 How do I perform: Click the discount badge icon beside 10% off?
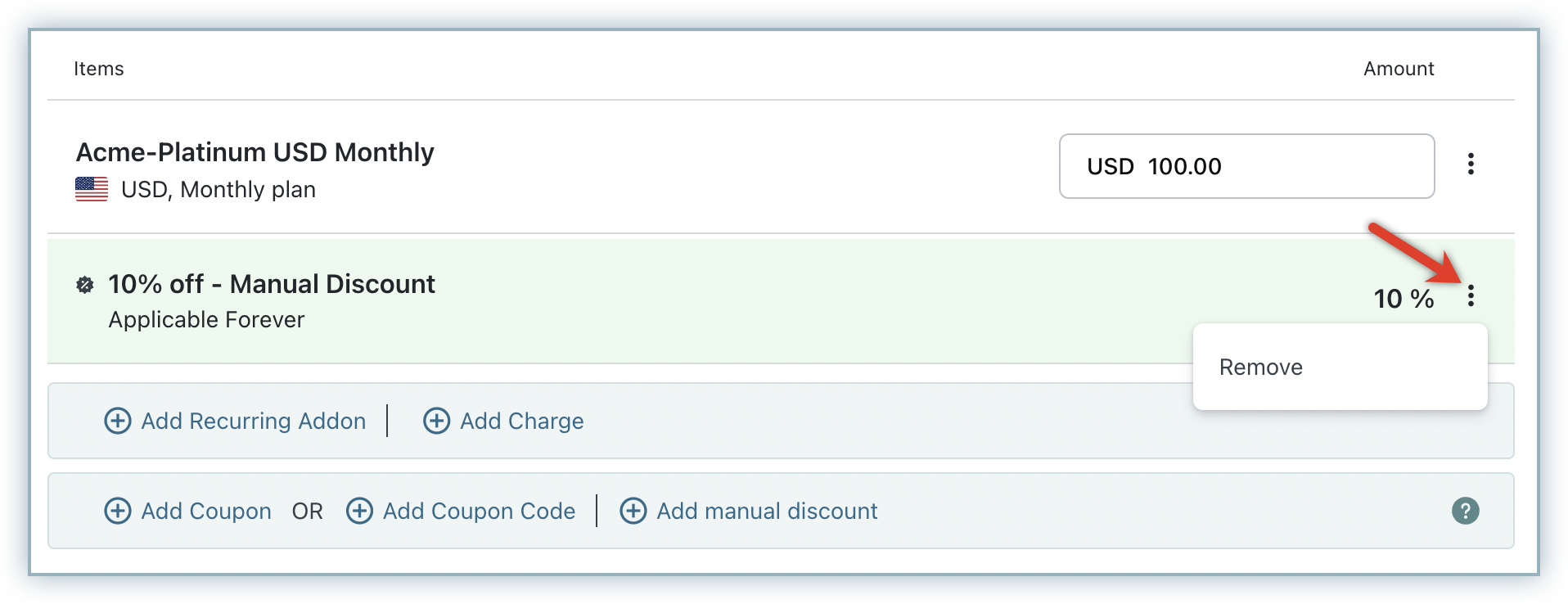coord(85,285)
